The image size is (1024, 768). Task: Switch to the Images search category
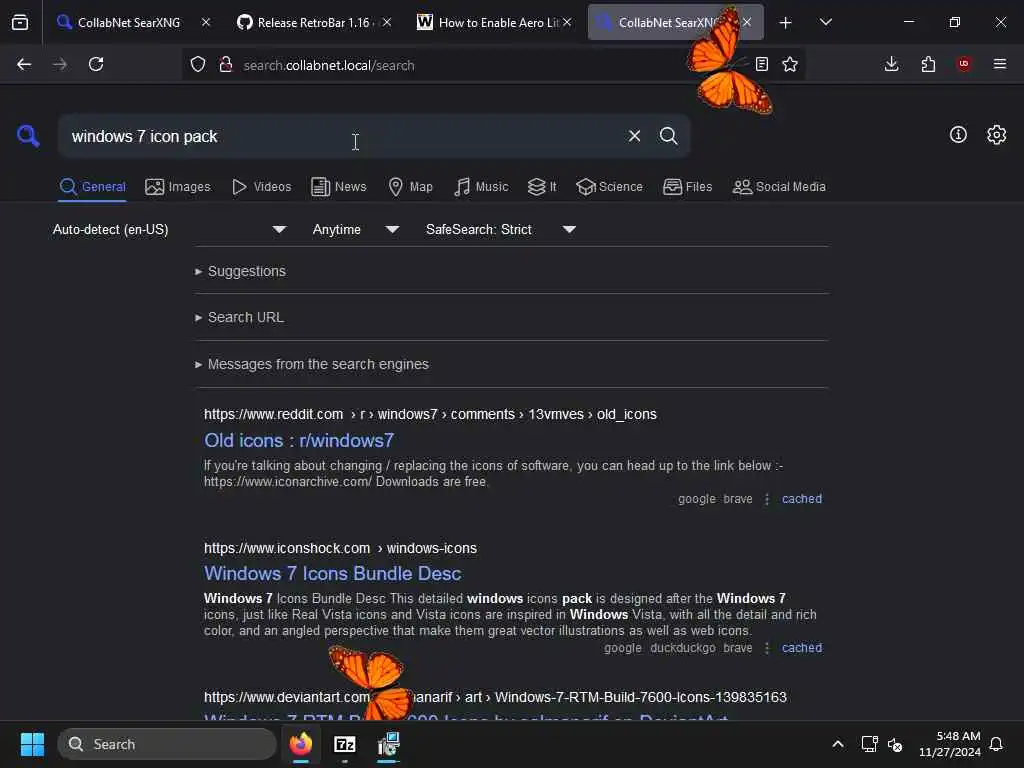[x=178, y=187]
